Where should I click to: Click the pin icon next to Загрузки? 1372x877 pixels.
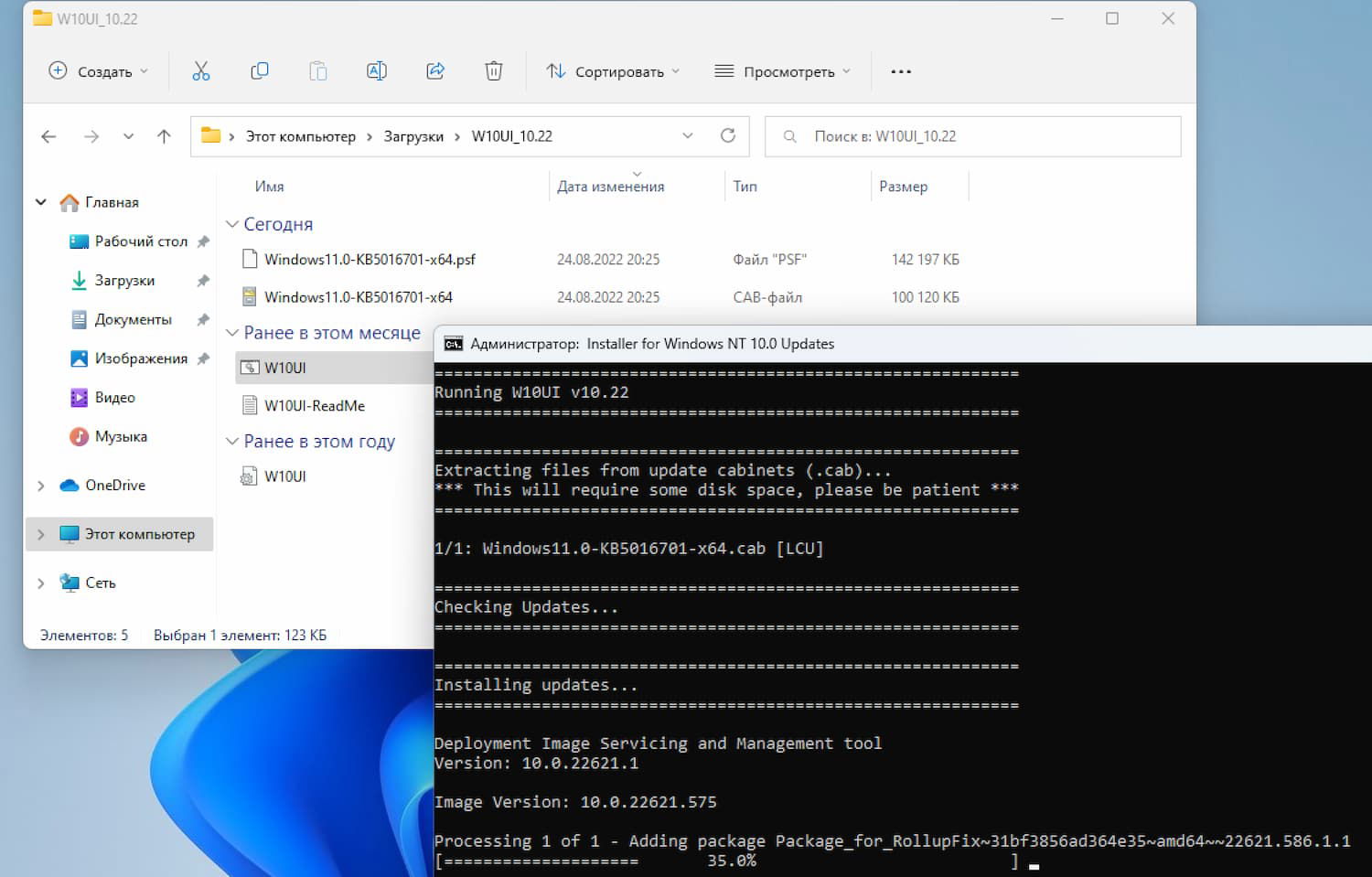point(203,281)
